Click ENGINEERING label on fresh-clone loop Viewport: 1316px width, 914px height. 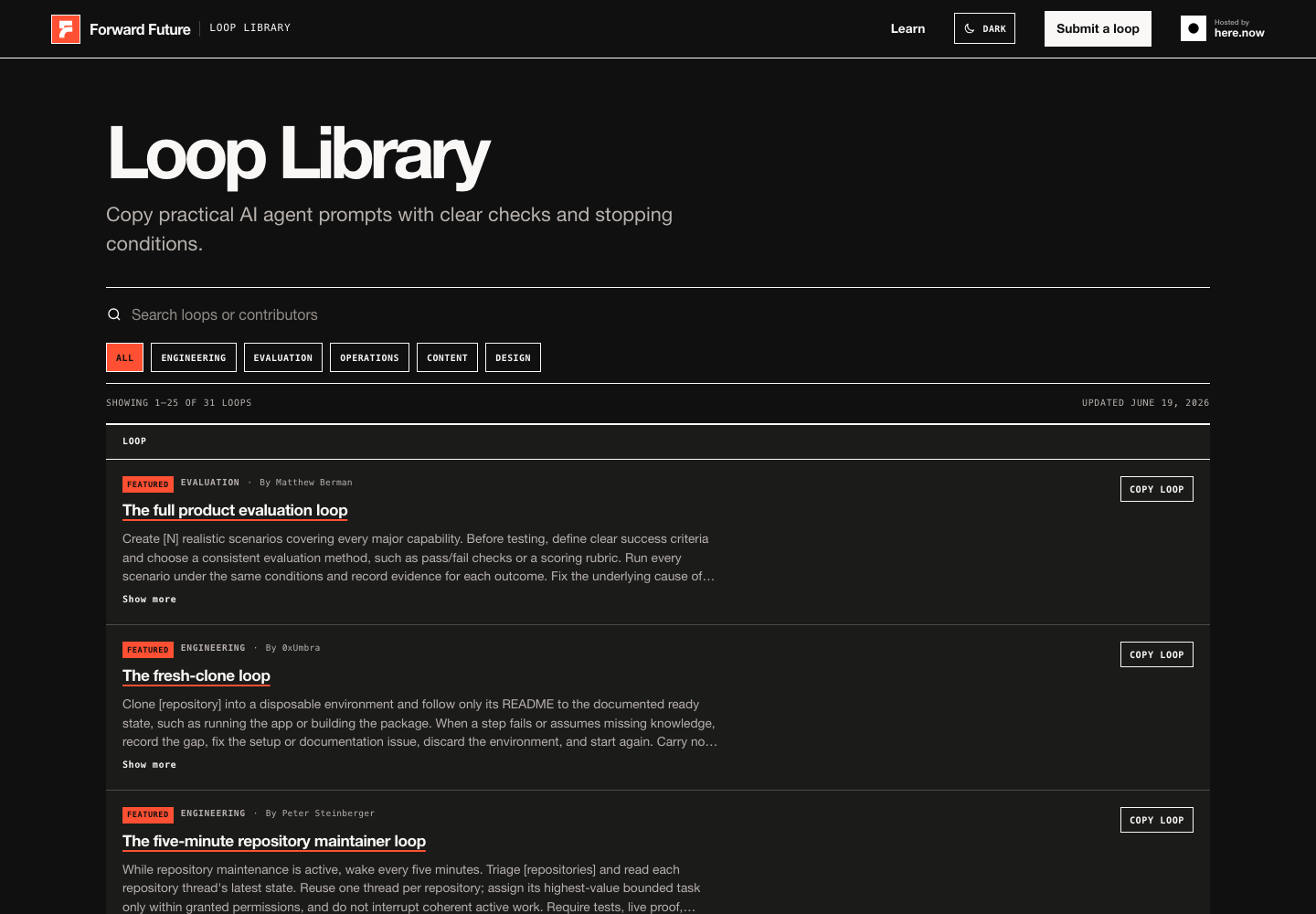pos(213,648)
